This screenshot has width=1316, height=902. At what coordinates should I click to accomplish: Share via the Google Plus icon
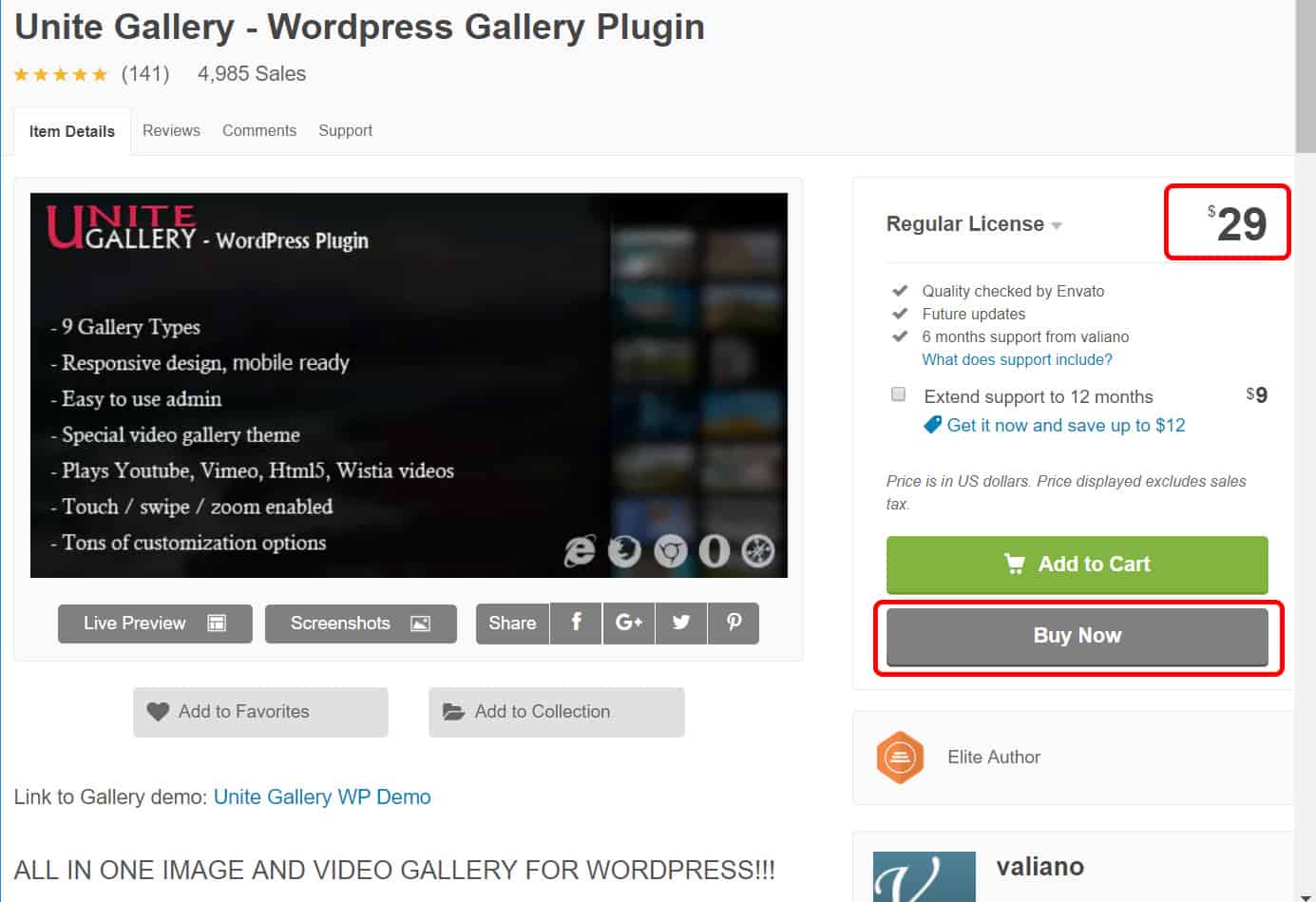[629, 624]
